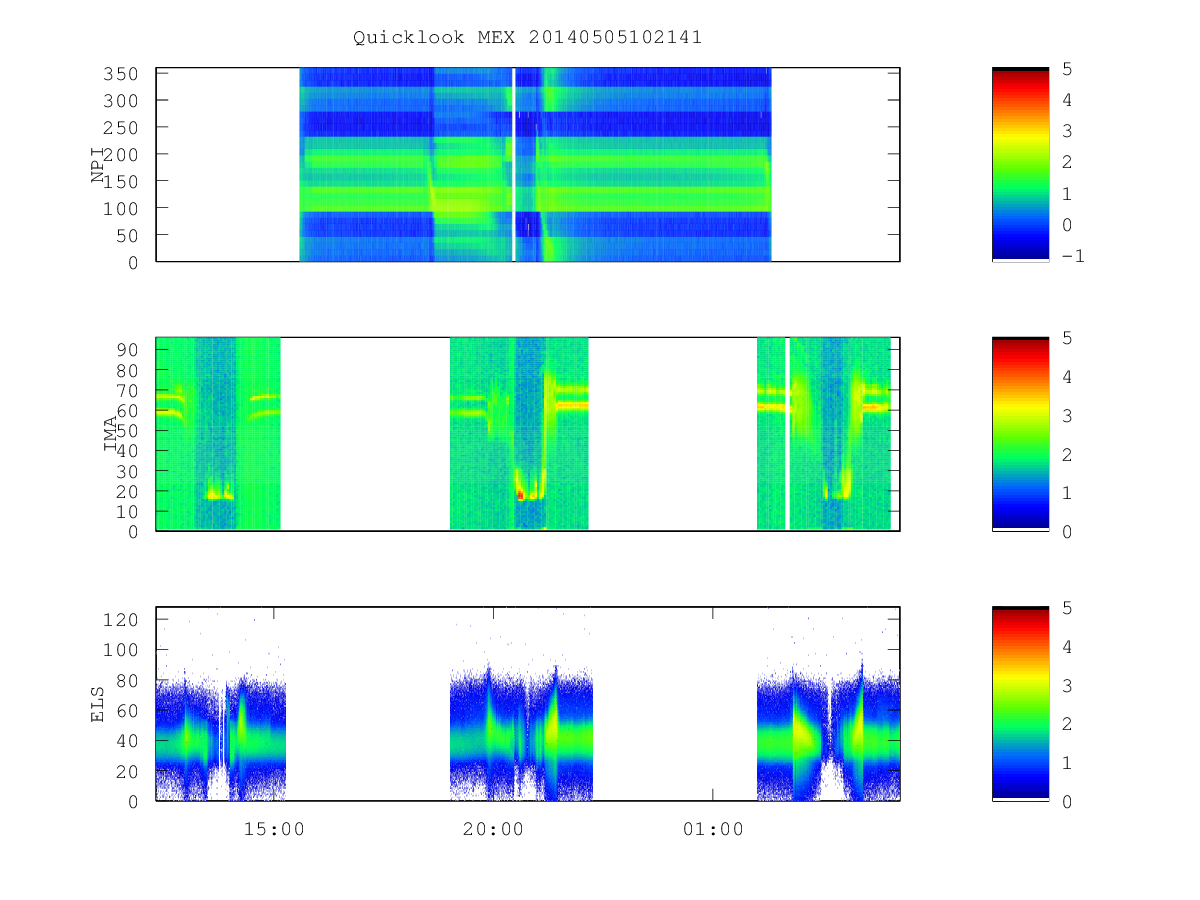
Task: Click the 3 label on ELS color bar
Action: (x=1067, y=685)
